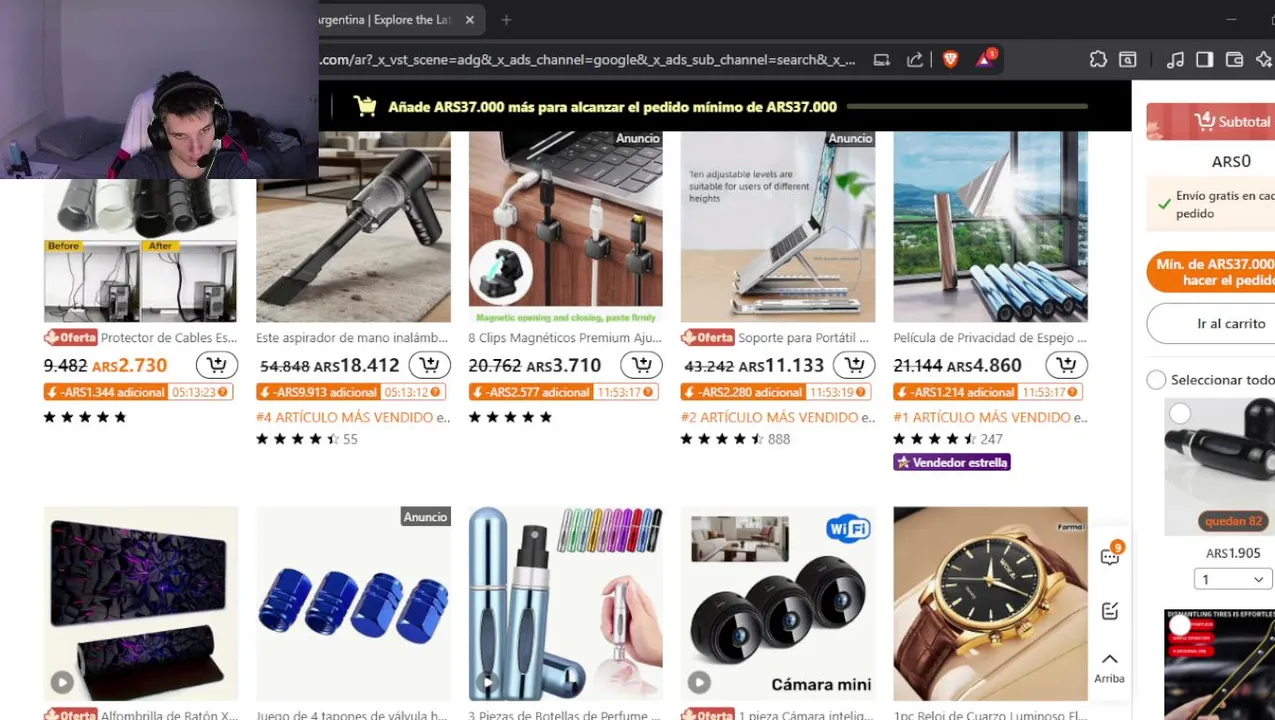Close the Argentina Explore tab
This screenshot has height=720, width=1275.
(x=470, y=20)
